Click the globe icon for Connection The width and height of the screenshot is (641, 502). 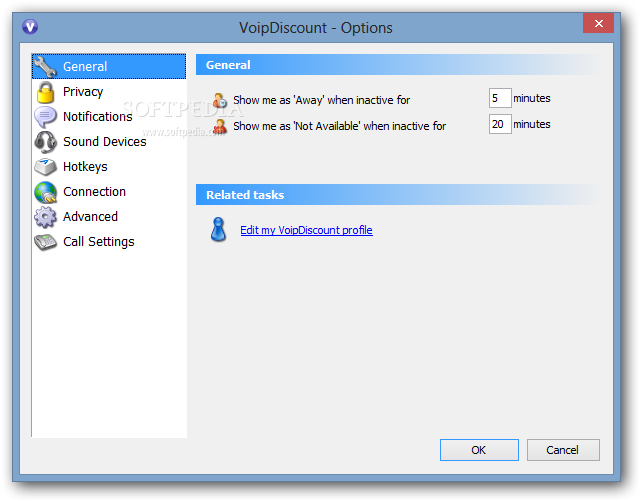45,192
